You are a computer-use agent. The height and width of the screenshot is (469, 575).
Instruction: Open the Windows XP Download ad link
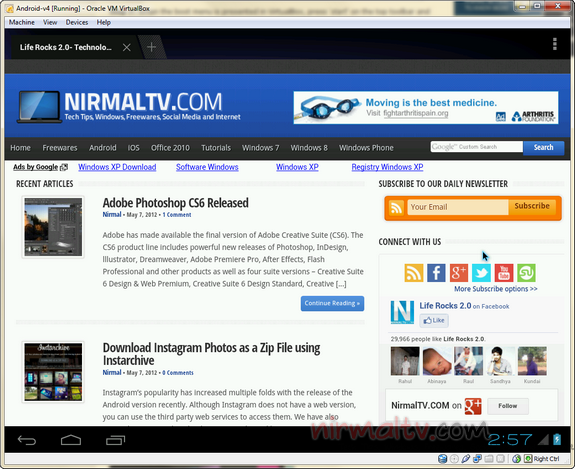[x=117, y=167]
